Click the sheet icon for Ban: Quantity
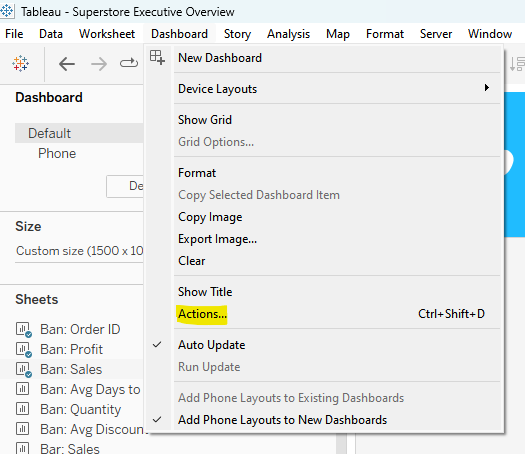 [x=22, y=409]
